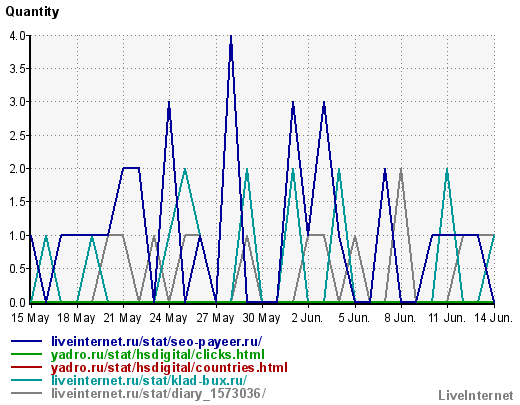This screenshot has height=405, width=520.
Task: Click the gray peak near 8 Jun.
Action: coord(401,170)
